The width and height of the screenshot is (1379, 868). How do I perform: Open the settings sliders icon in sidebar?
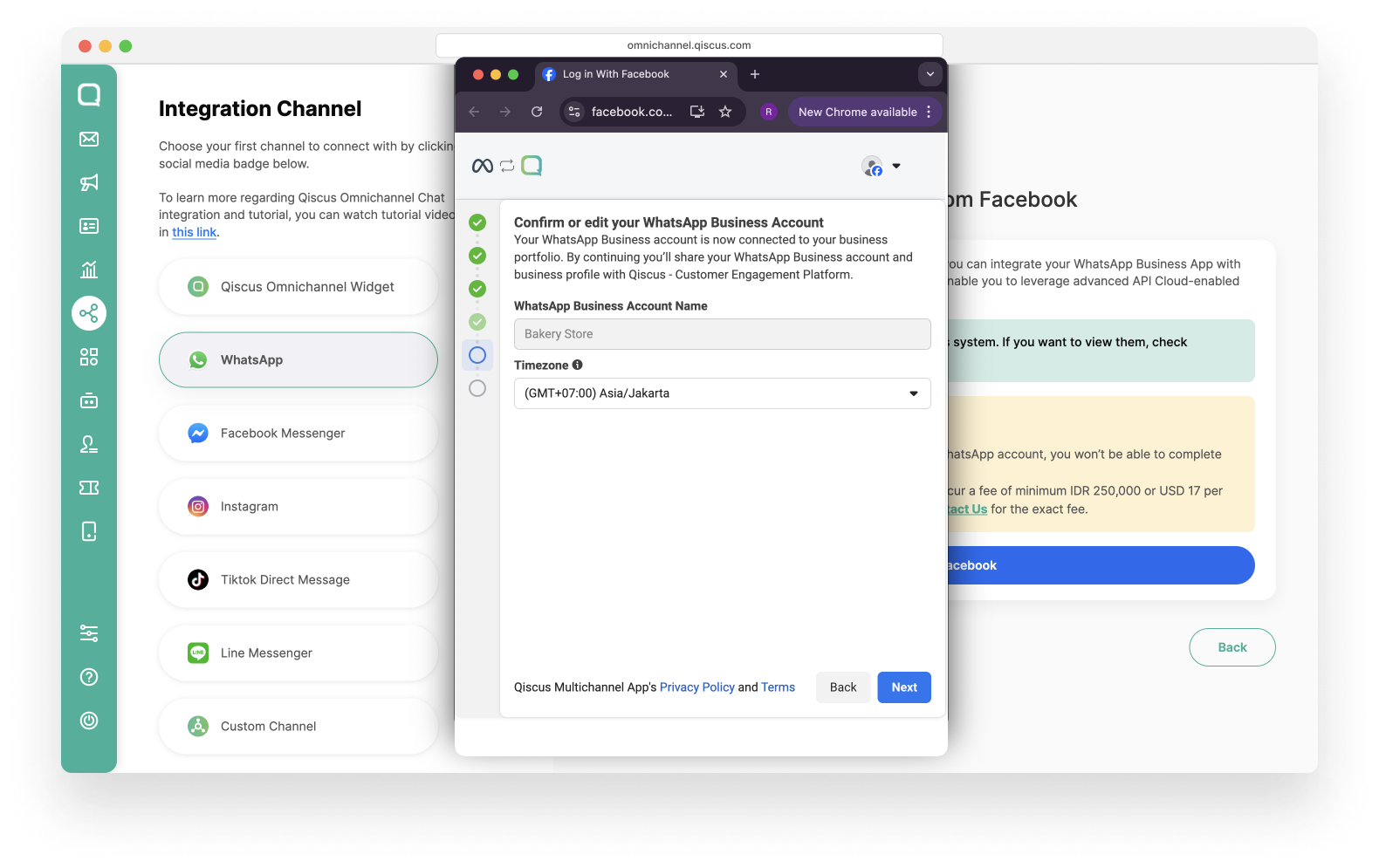click(x=89, y=633)
